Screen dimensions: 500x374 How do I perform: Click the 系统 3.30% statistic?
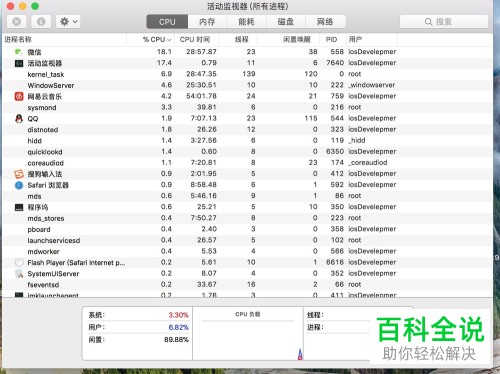click(138, 315)
